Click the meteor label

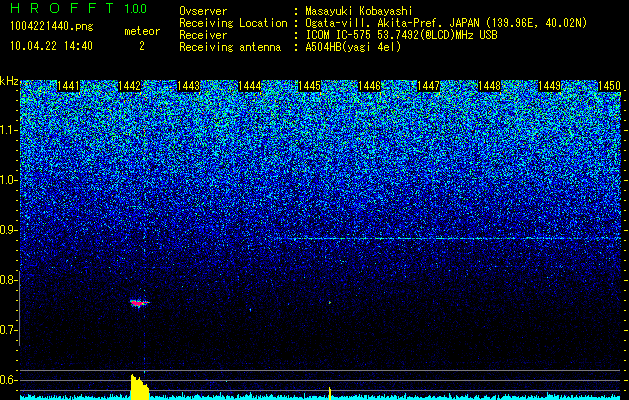coord(142,31)
